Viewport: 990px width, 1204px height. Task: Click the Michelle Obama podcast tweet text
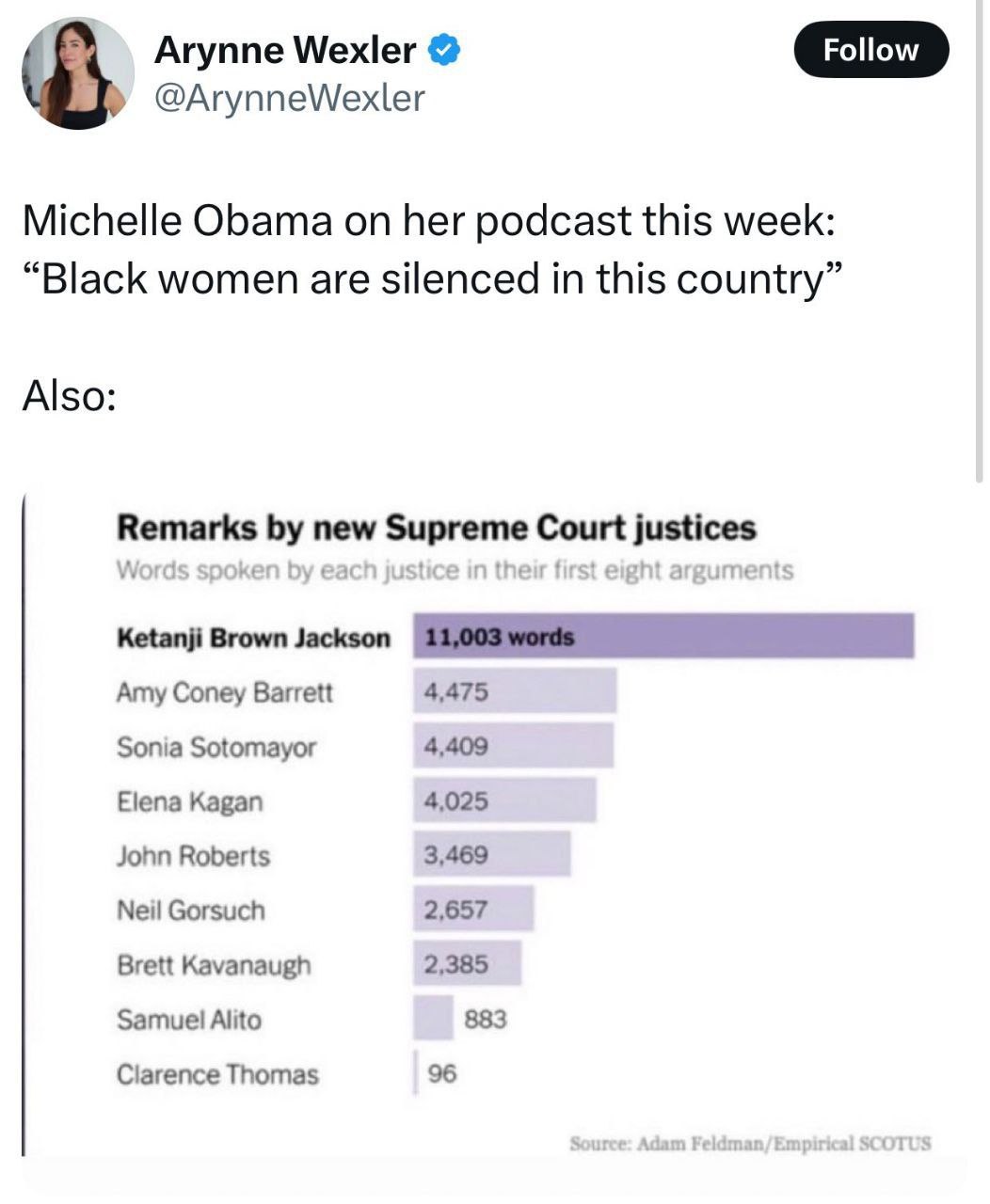(x=429, y=249)
